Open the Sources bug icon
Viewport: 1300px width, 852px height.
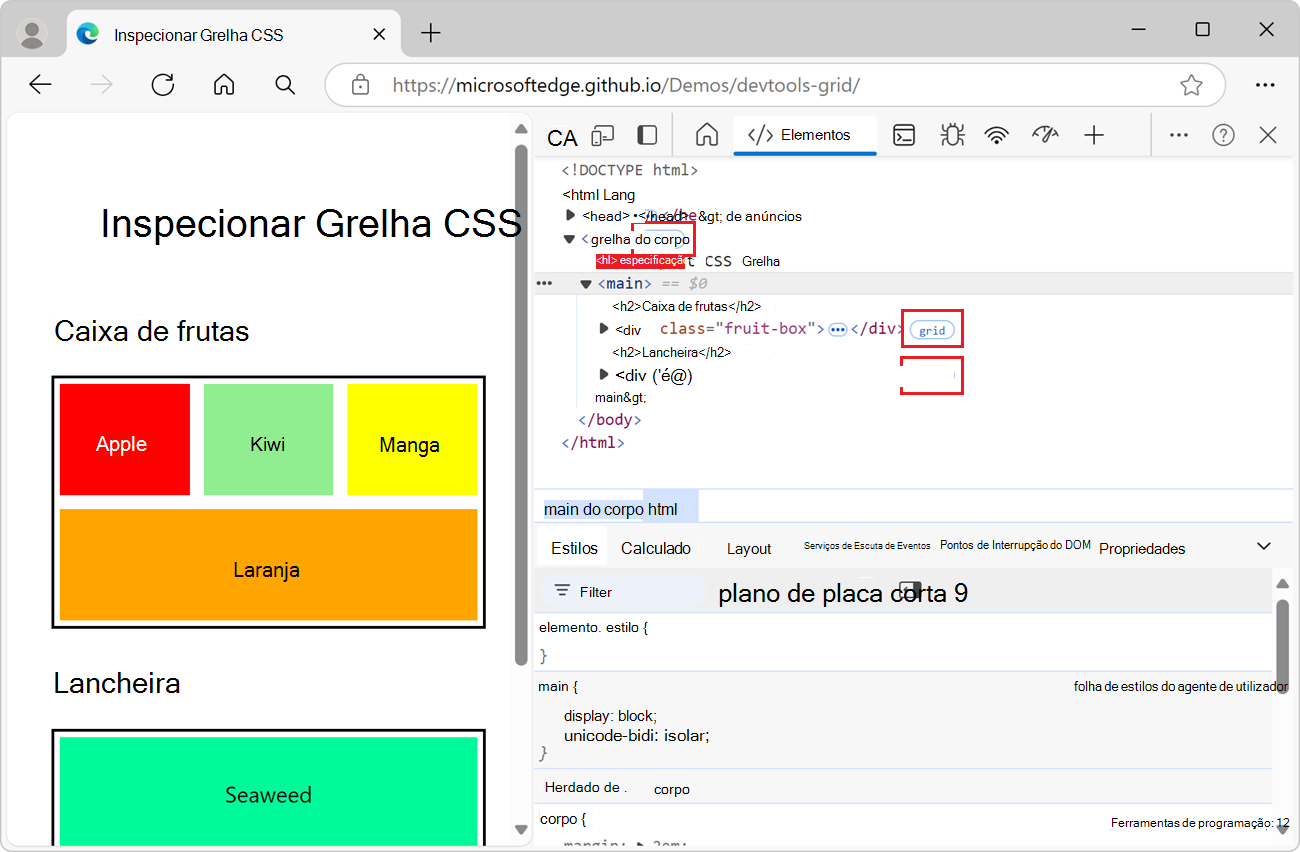point(952,135)
